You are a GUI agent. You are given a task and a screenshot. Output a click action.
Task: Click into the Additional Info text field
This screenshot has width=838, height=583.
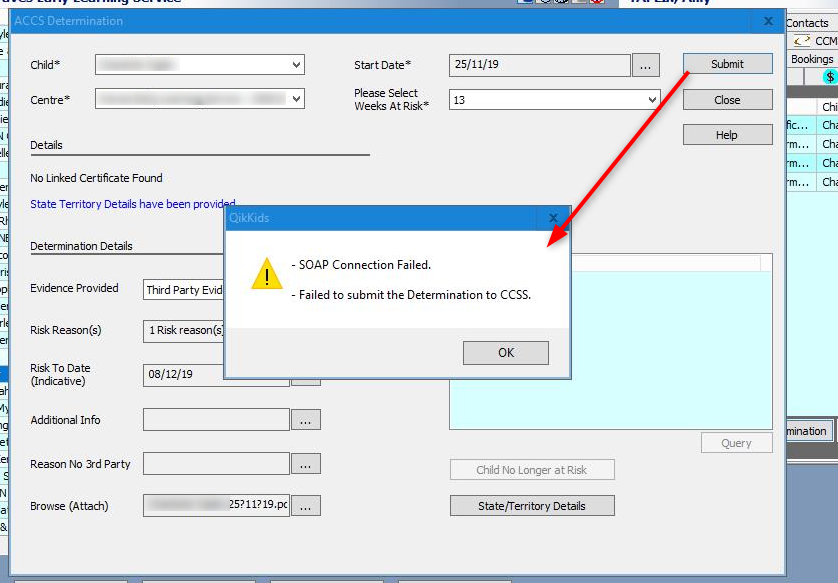(216, 420)
